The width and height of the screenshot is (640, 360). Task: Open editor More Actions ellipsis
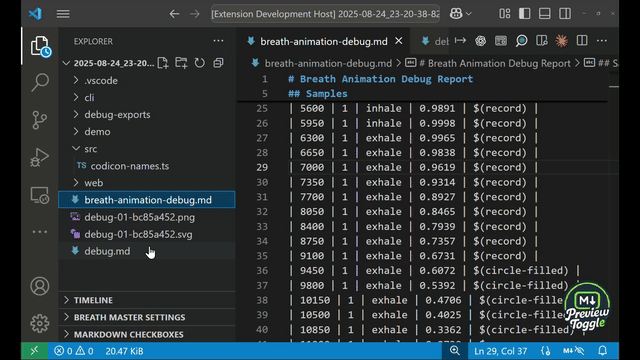(602, 40)
